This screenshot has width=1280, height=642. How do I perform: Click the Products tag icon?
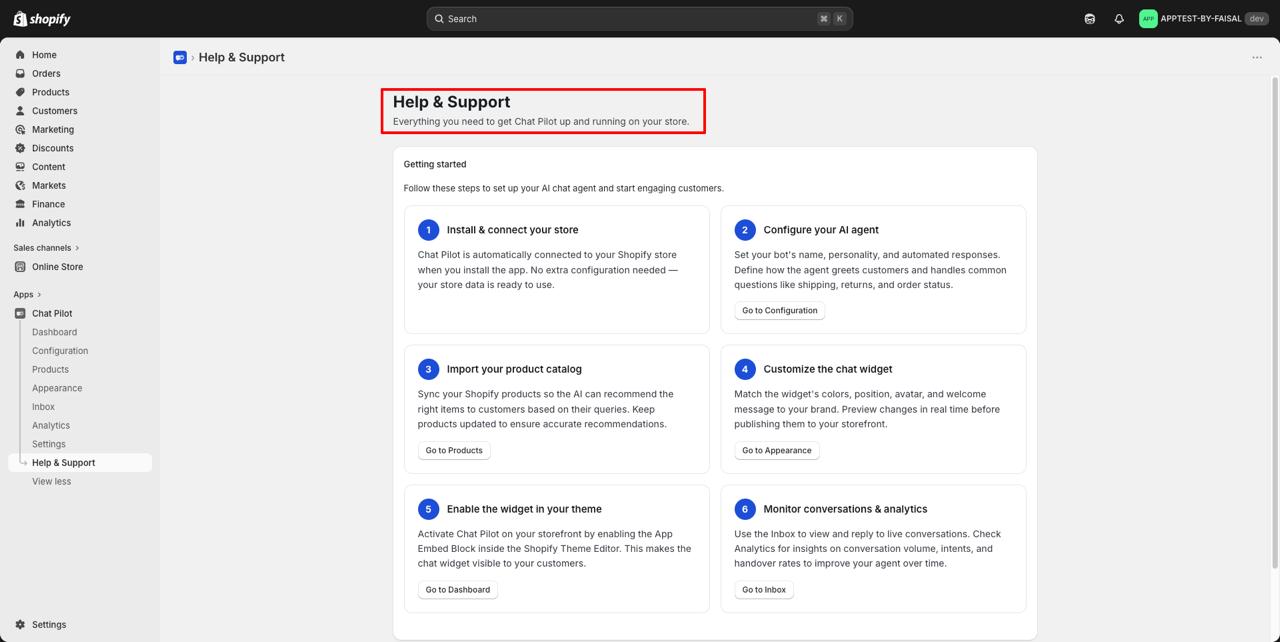click(20, 92)
